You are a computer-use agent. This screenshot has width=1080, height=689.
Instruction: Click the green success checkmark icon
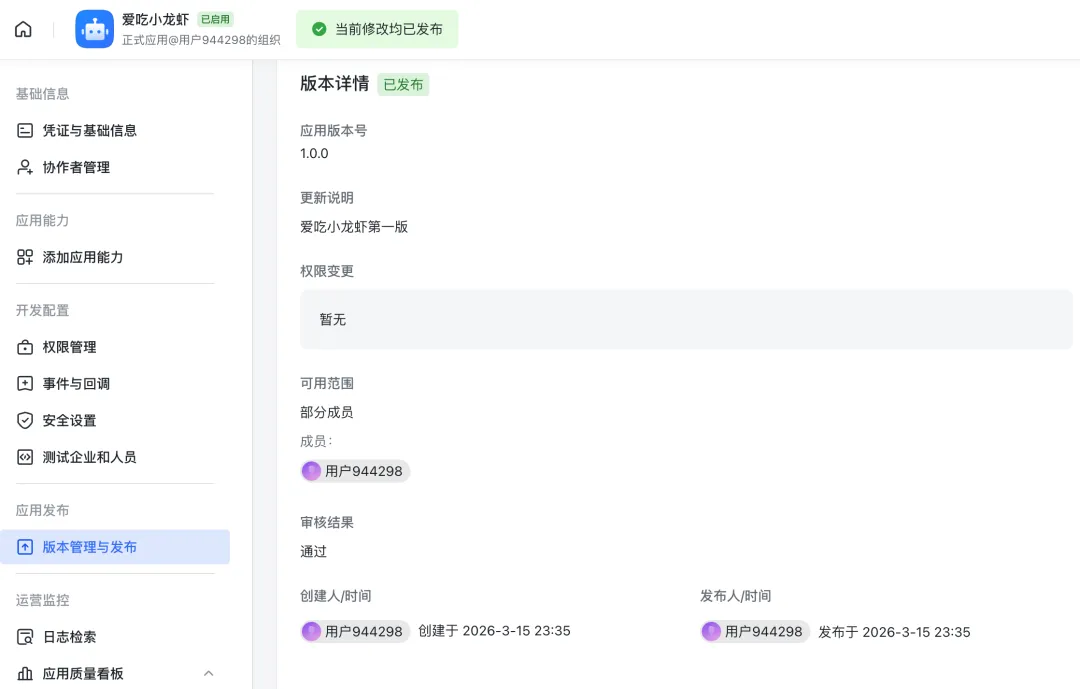point(319,29)
